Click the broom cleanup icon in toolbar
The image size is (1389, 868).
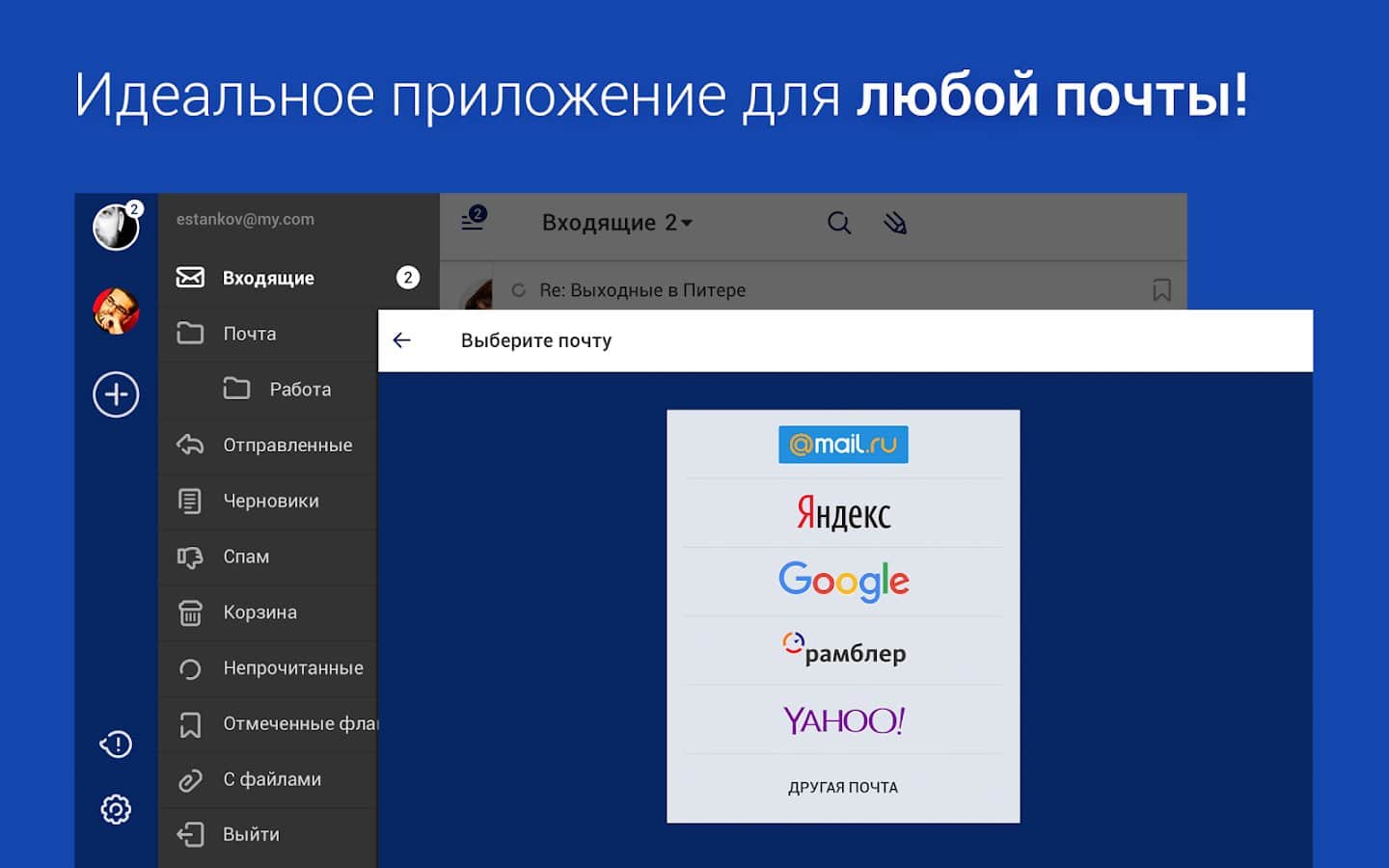point(895,223)
